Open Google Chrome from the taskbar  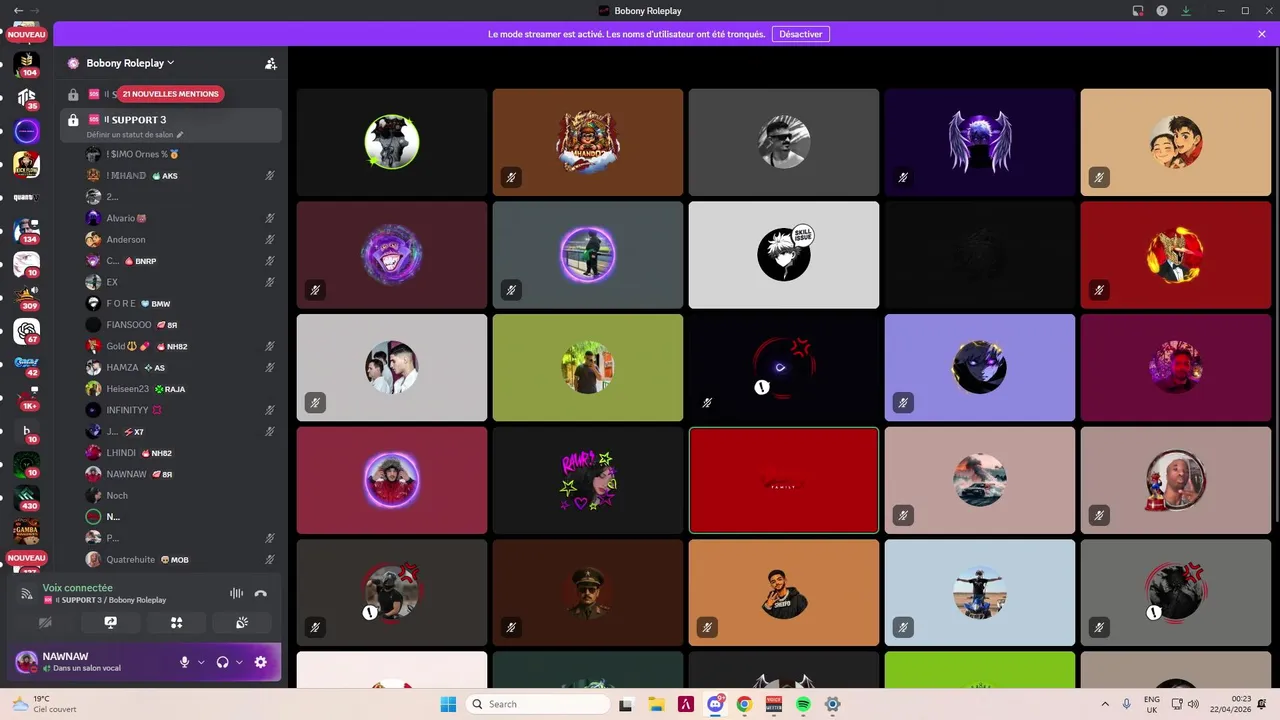point(744,704)
